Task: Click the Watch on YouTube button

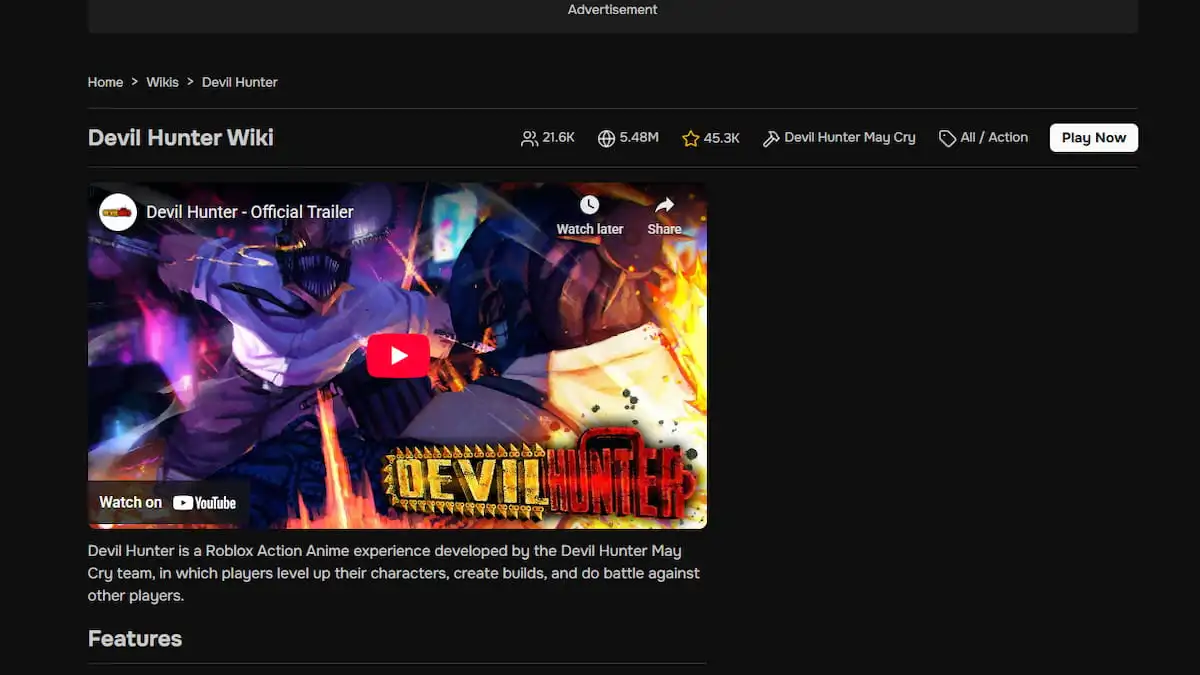Action: [x=168, y=502]
